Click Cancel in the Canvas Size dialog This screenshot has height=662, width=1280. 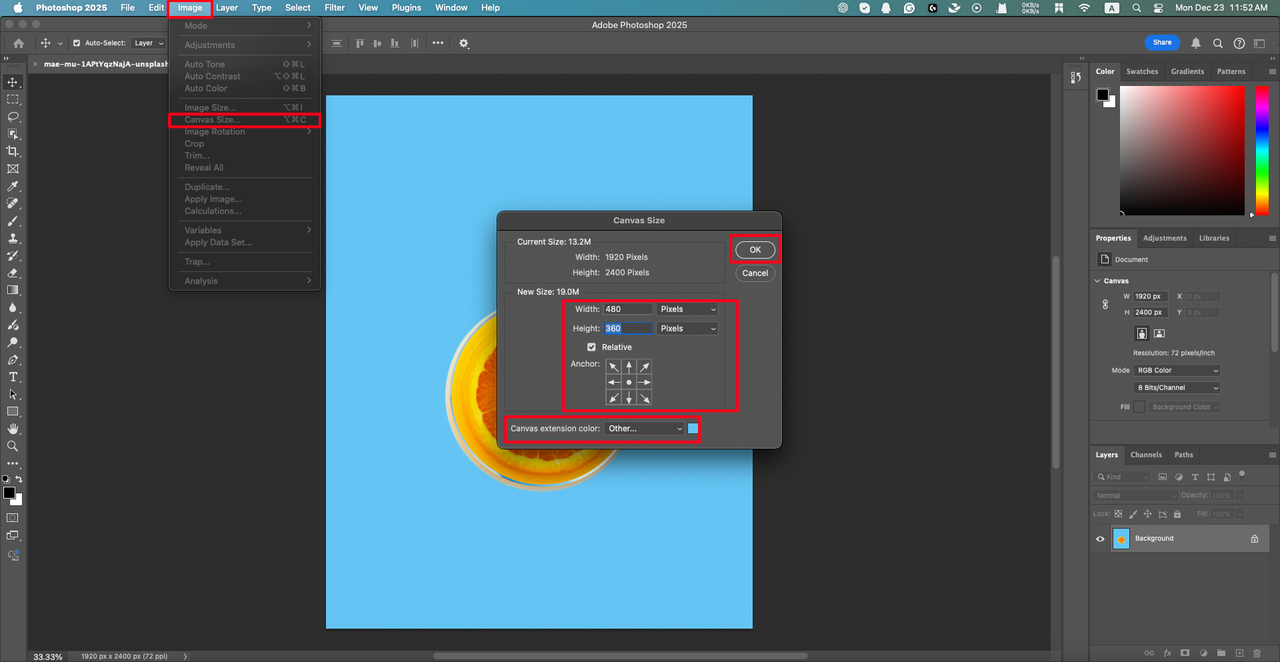755,273
